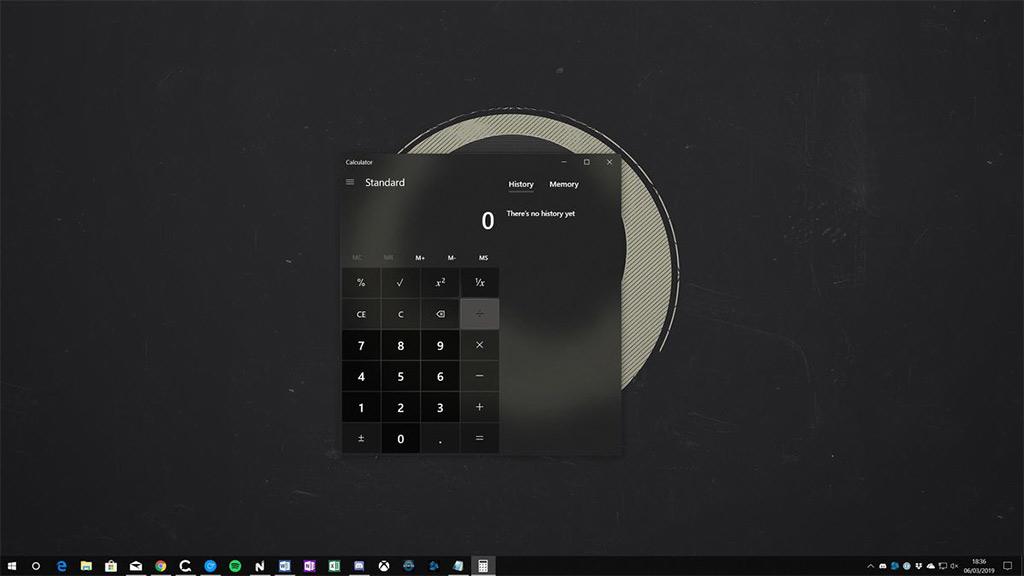Click the x squared button
The height and width of the screenshot is (576, 1024).
440,282
